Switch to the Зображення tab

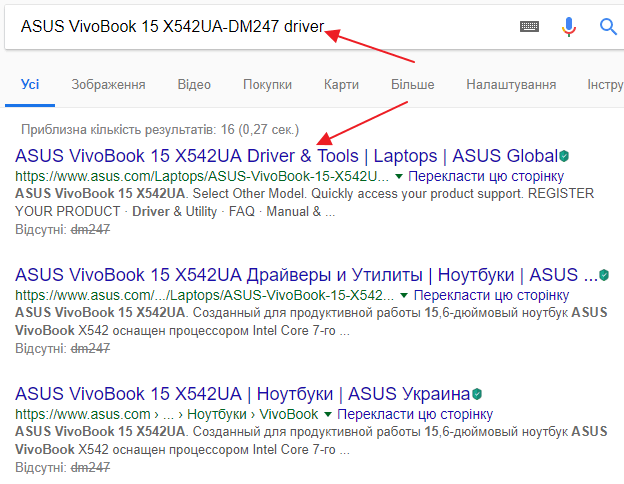pyautogui.click(x=108, y=85)
